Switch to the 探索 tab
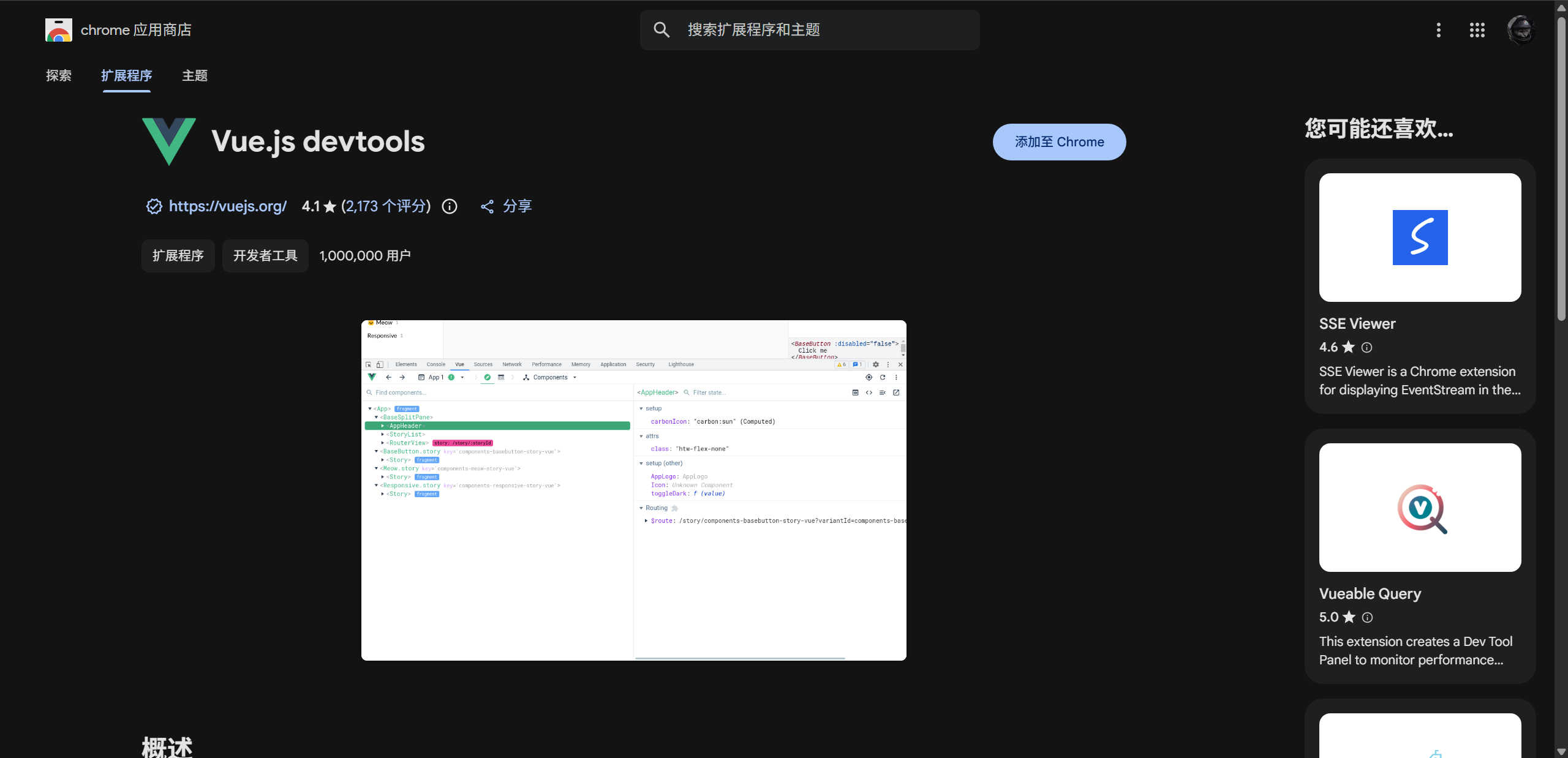The image size is (1568, 758). pyautogui.click(x=59, y=75)
